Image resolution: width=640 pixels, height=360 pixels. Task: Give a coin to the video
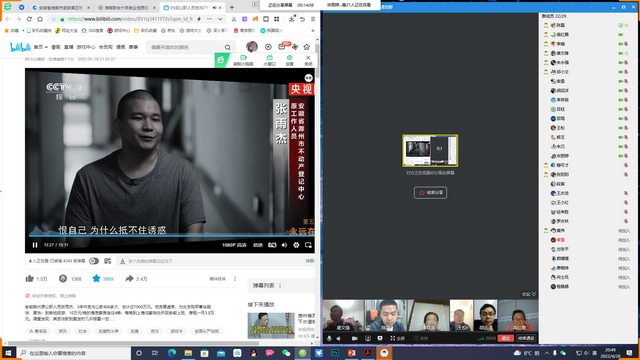pos(63,278)
